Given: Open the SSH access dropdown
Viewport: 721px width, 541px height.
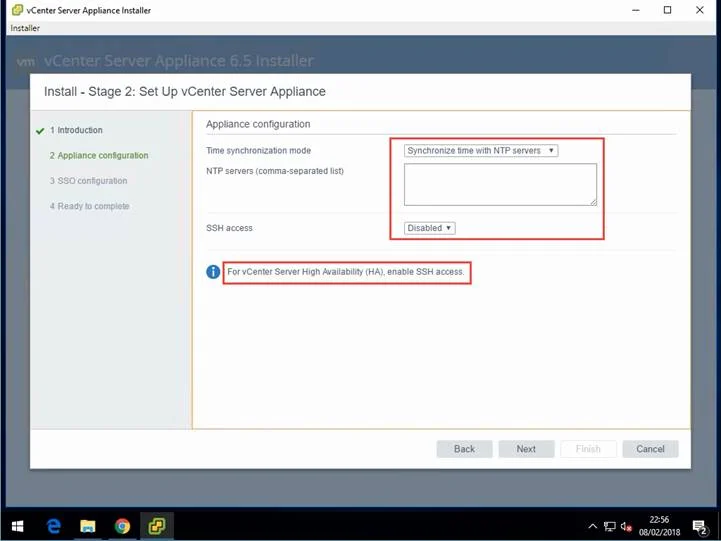Looking at the screenshot, I should point(429,228).
